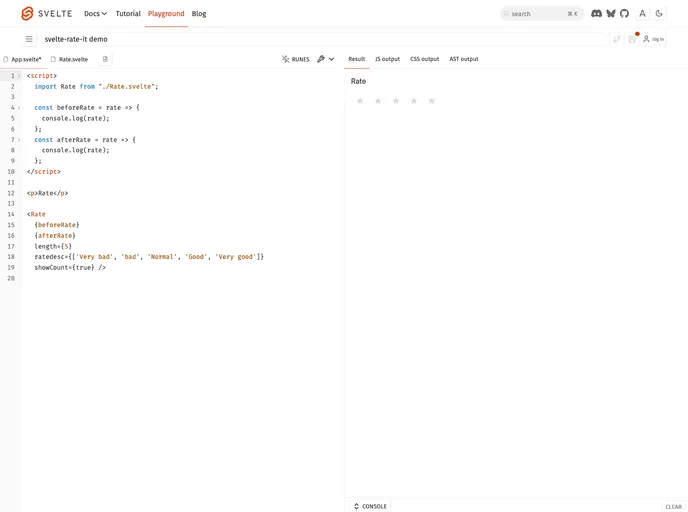The image size is (688, 512).
Task: Click the 'showCount={true}' code line
Action: pos(70,267)
